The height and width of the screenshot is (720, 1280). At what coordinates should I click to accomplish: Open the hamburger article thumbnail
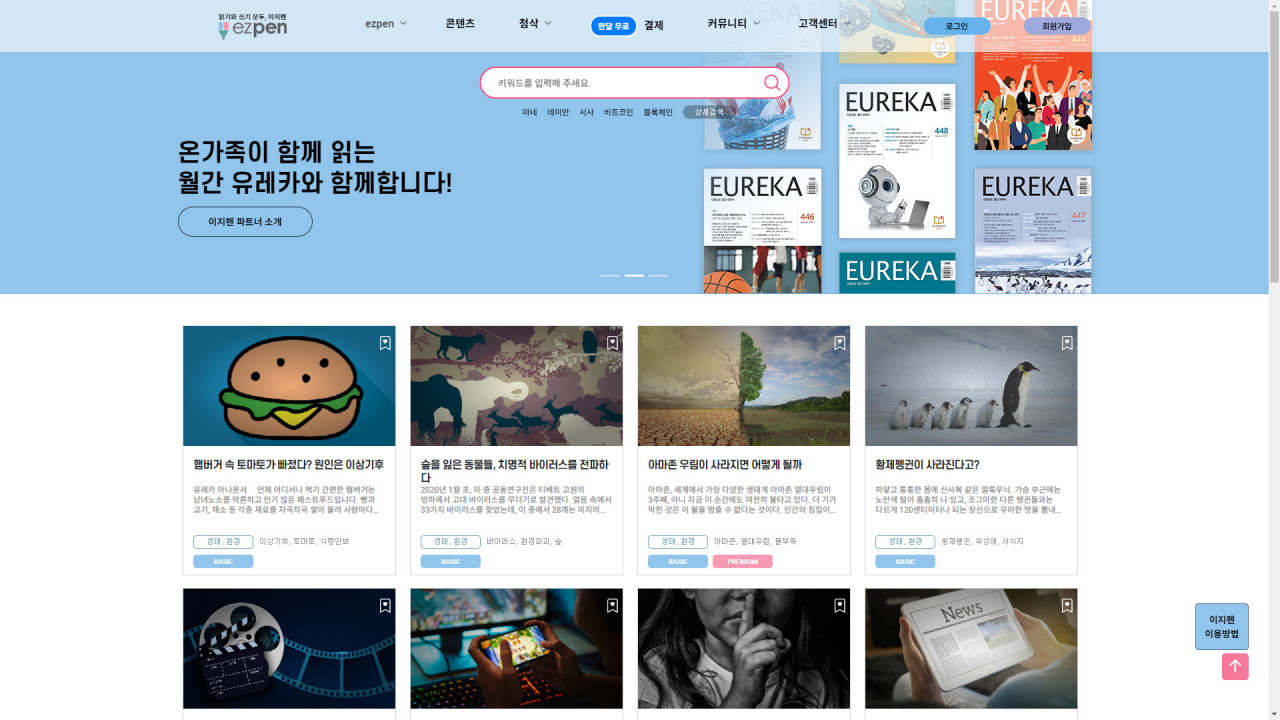(289, 386)
